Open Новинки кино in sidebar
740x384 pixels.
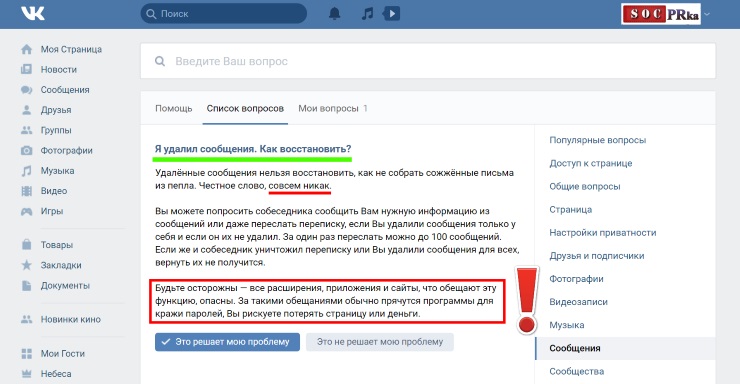(71, 319)
